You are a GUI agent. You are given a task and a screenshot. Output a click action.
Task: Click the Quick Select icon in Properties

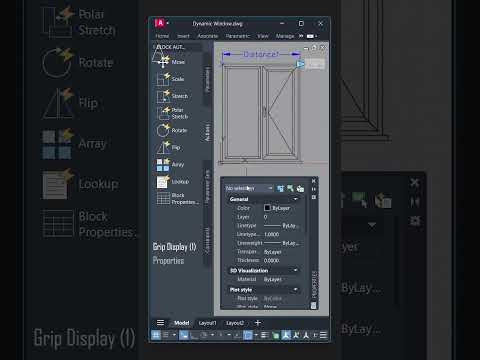coord(300,189)
